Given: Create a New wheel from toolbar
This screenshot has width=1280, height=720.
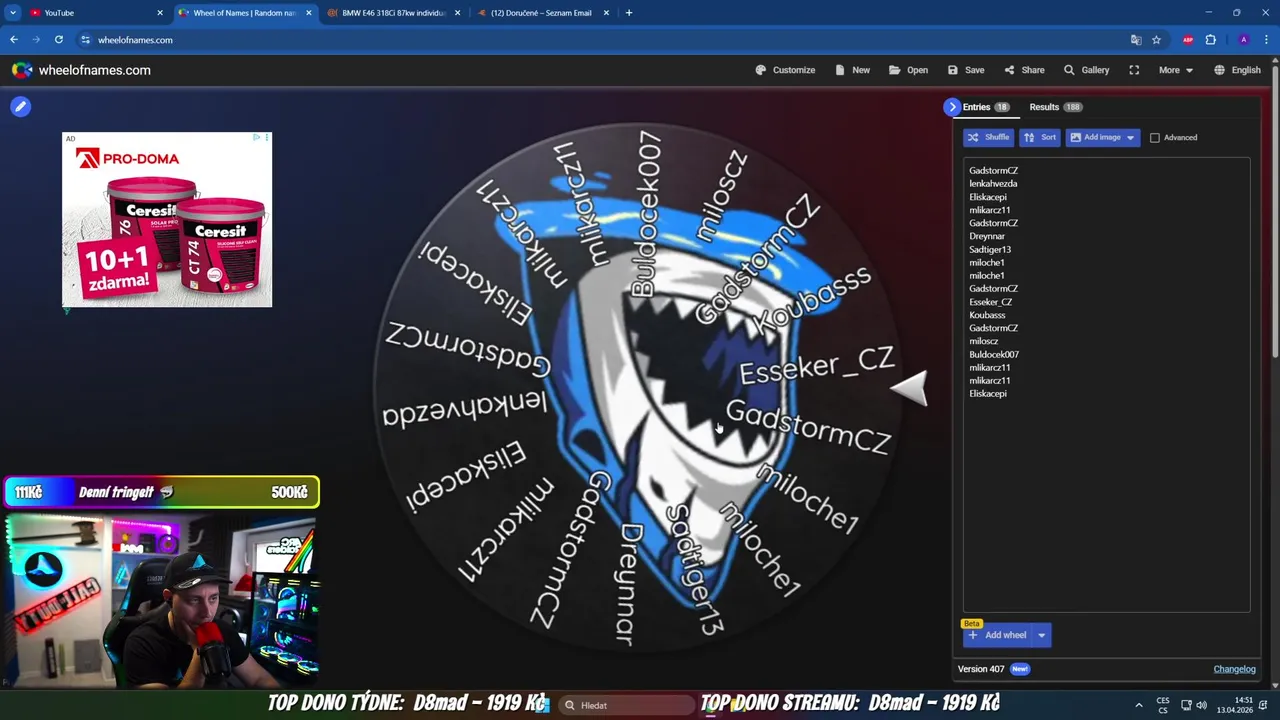Looking at the screenshot, I should 852,70.
